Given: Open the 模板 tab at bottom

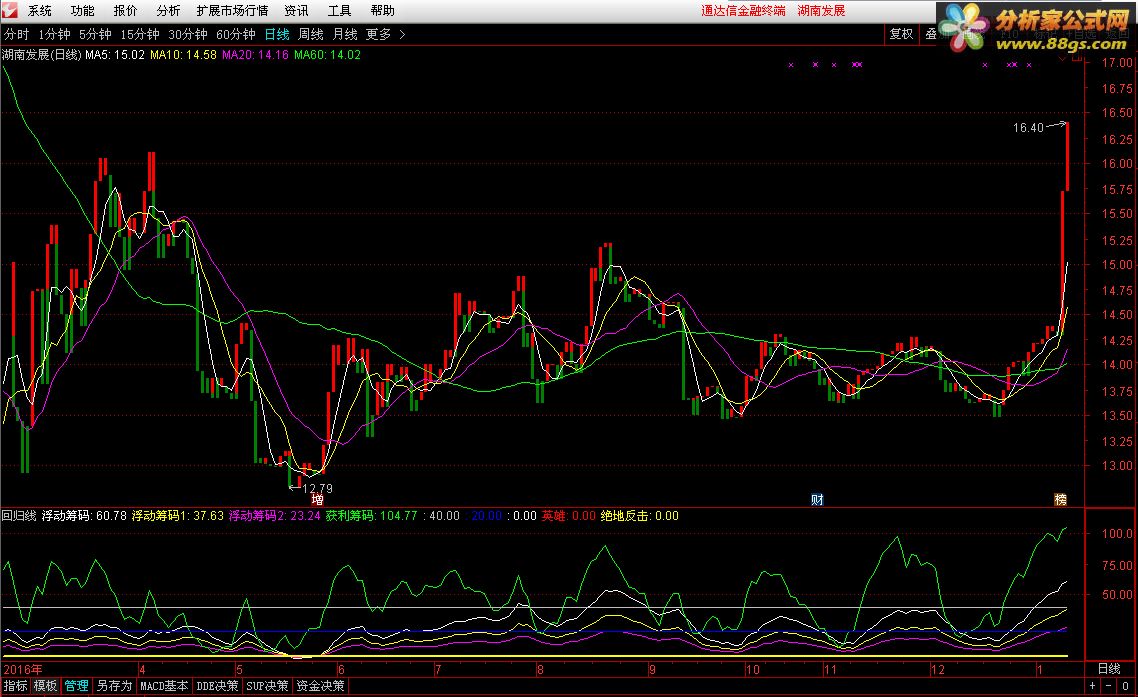Looking at the screenshot, I should (45, 685).
